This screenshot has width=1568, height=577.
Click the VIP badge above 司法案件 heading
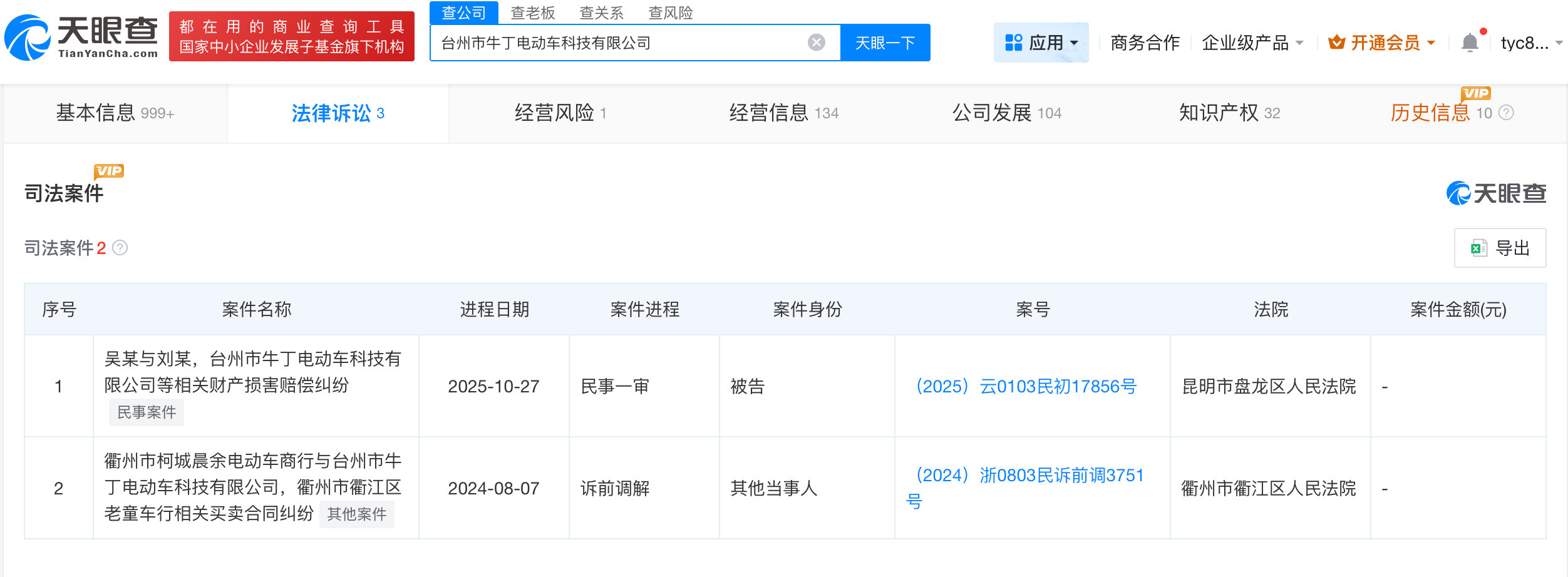click(109, 171)
